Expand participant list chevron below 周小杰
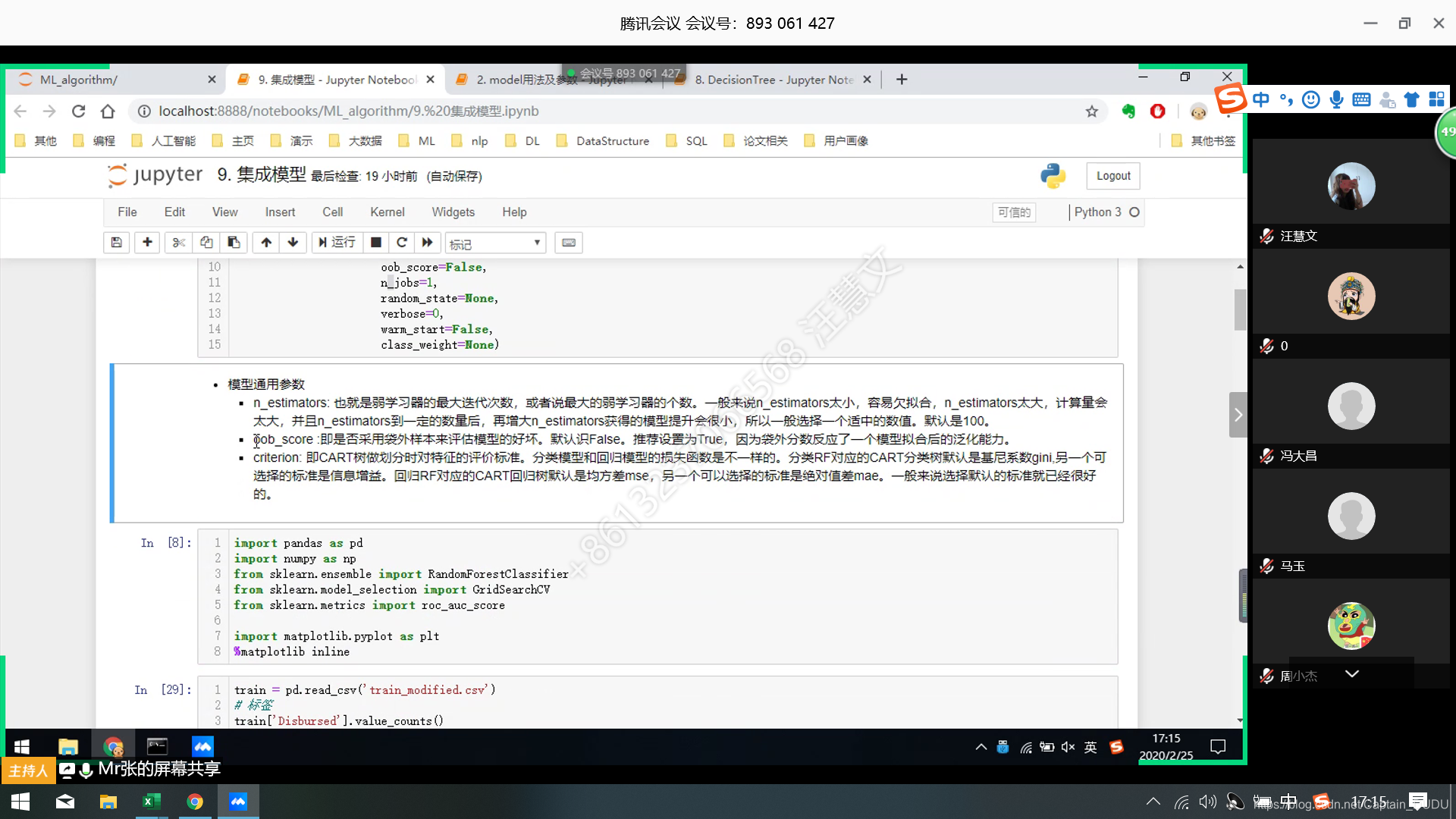1456x819 pixels. [x=1352, y=673]
